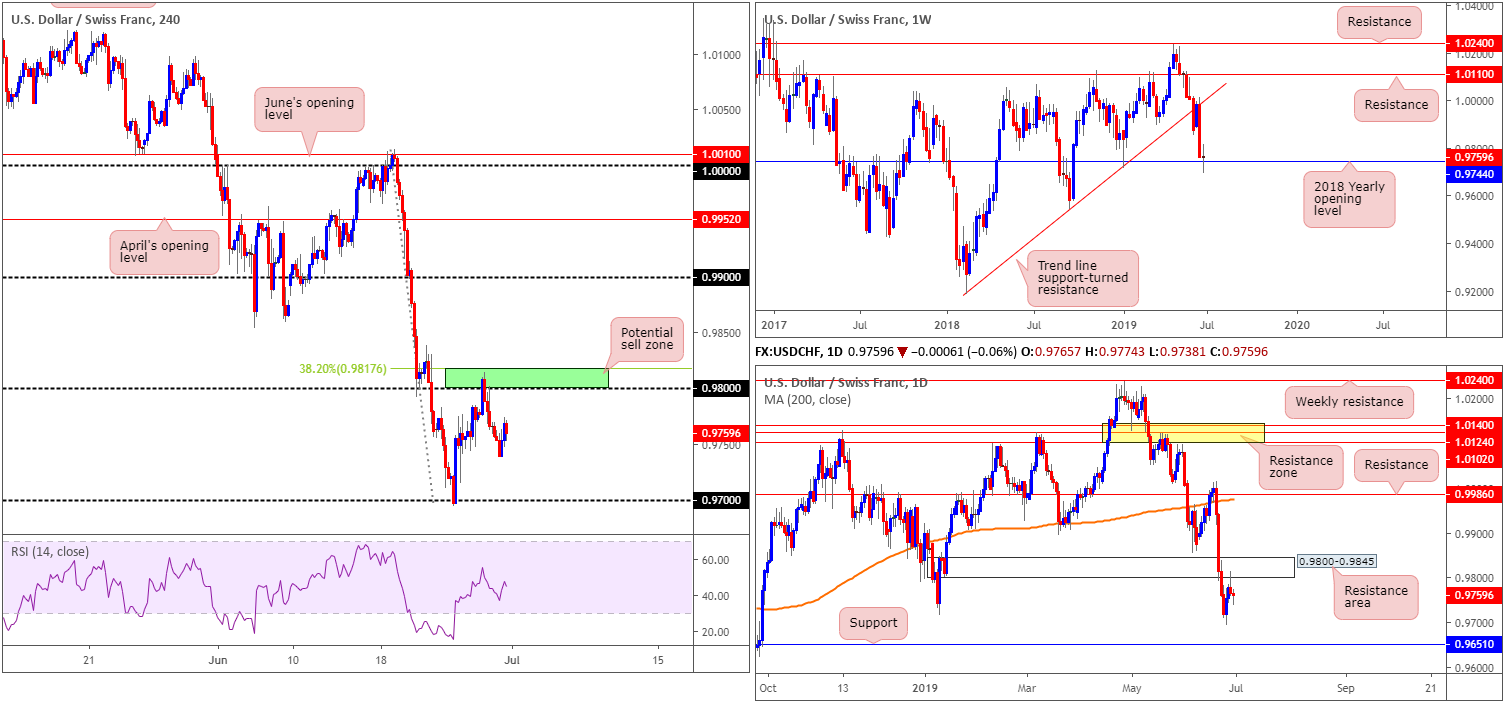Click the 'April's opening level' callout

[x=165, y=250]
